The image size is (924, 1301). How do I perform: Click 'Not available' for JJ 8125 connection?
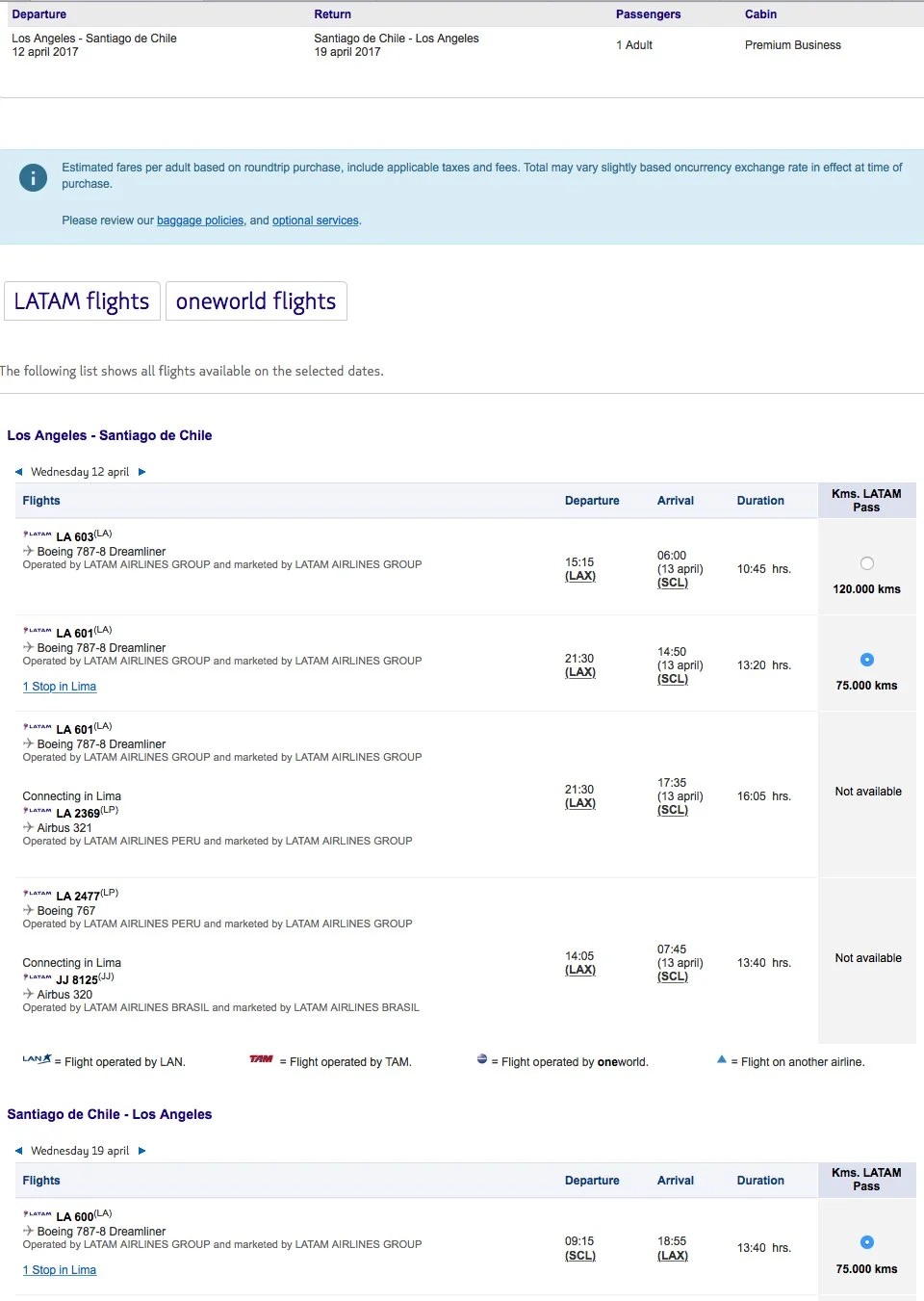pos(868,958)
